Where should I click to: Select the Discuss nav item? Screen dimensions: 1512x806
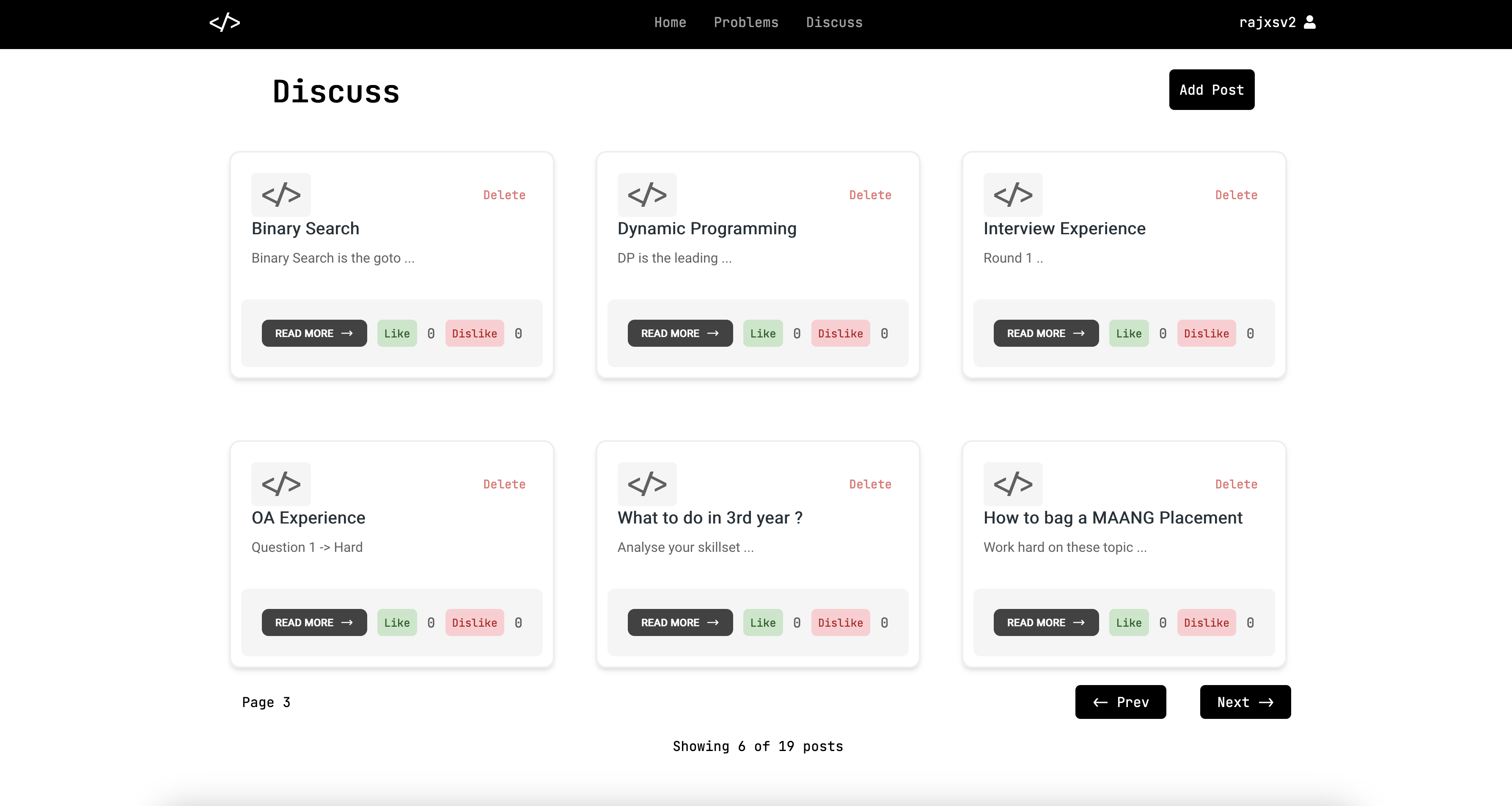(x=833, y=22)
